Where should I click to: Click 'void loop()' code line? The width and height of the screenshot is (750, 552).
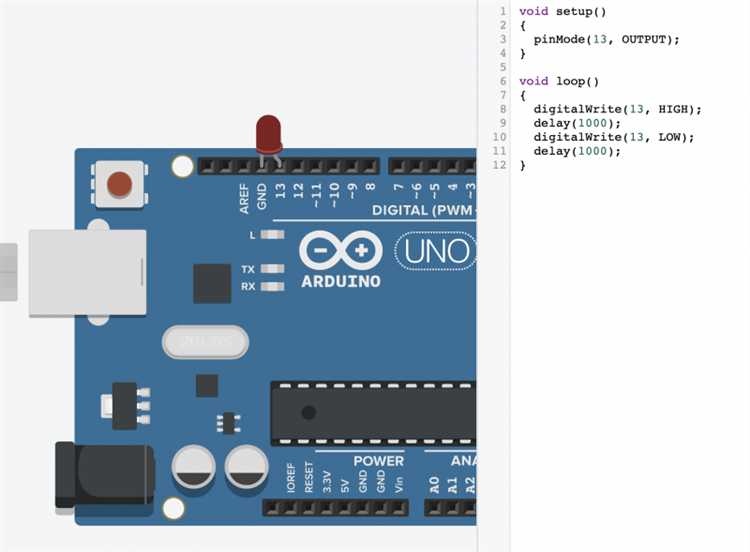(559, 81)
